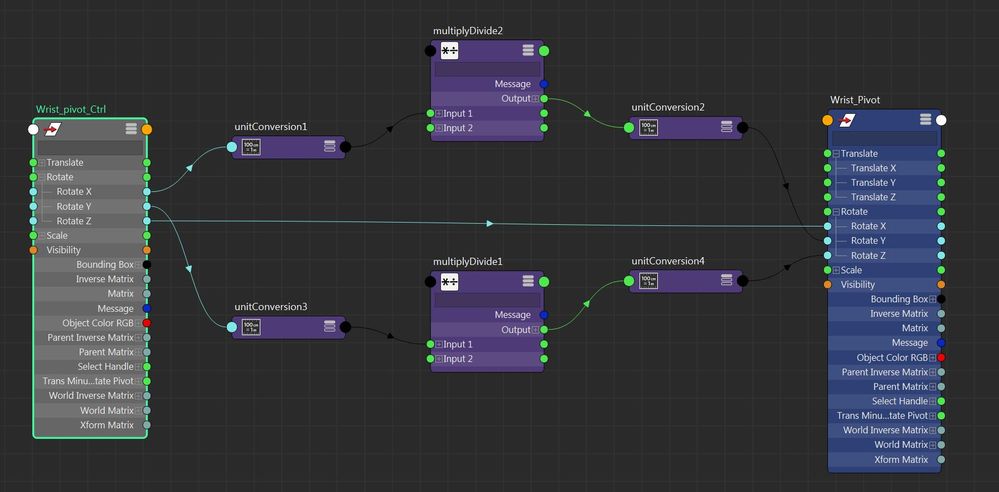Click green output port on multiplyDivide2 header
The width and height of the screenshot is (999, 492).
tap(543, 51)
